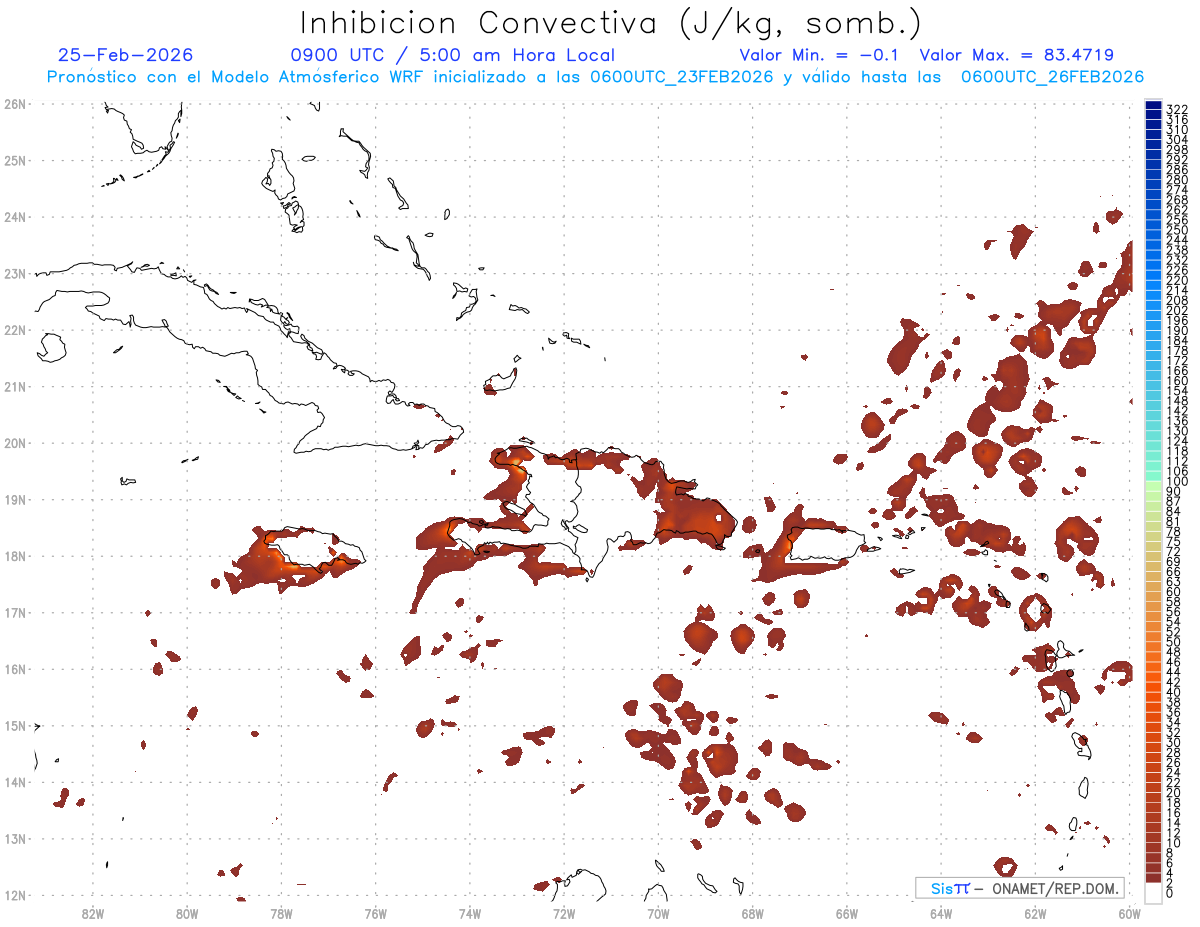Click the 24N latitude label
Screen dimensions: 1200x927
coord(15,217)
